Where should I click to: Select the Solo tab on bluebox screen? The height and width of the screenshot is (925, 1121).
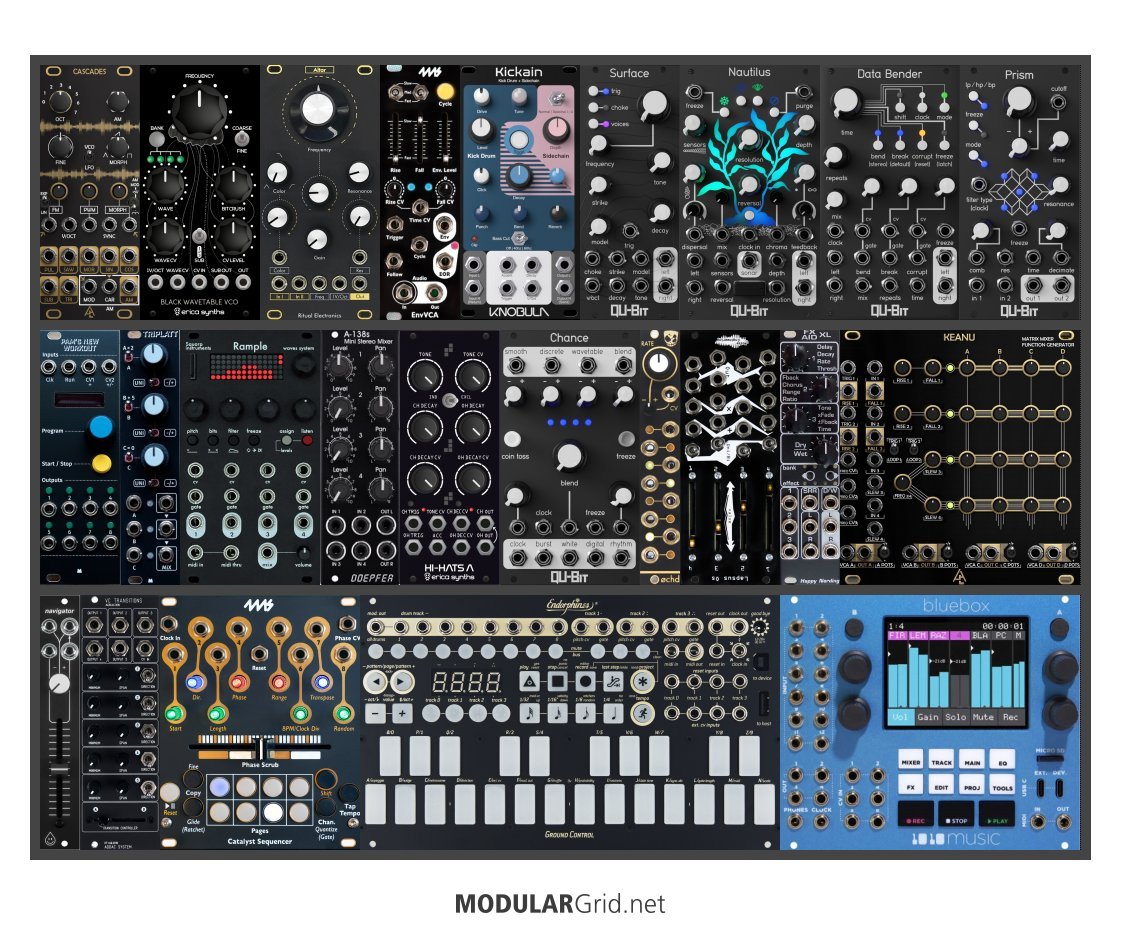click(956, 717)
